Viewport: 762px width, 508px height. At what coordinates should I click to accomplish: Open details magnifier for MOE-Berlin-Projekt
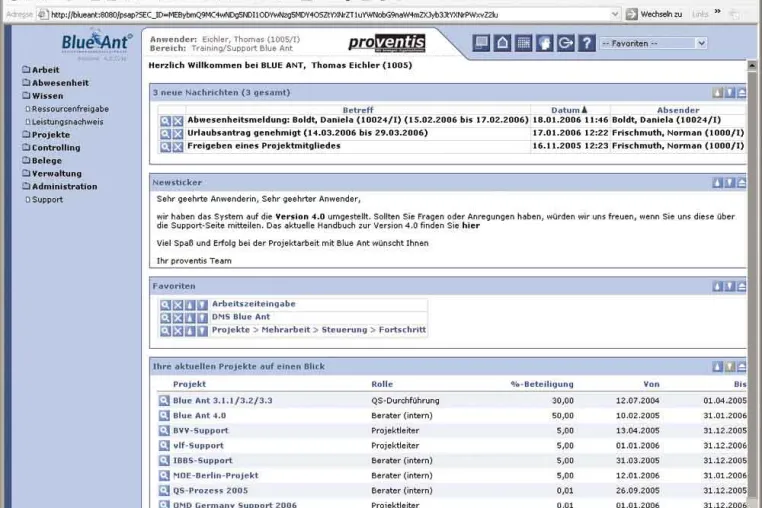(x=164, y=475)
